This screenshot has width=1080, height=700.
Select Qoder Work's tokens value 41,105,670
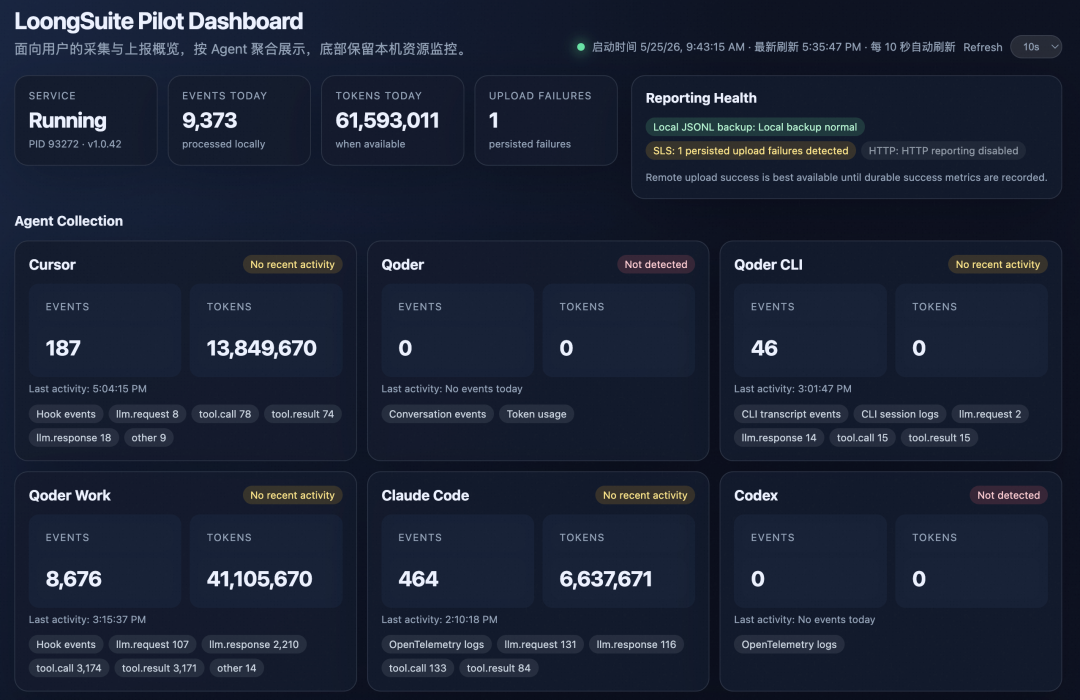[260, 579]
